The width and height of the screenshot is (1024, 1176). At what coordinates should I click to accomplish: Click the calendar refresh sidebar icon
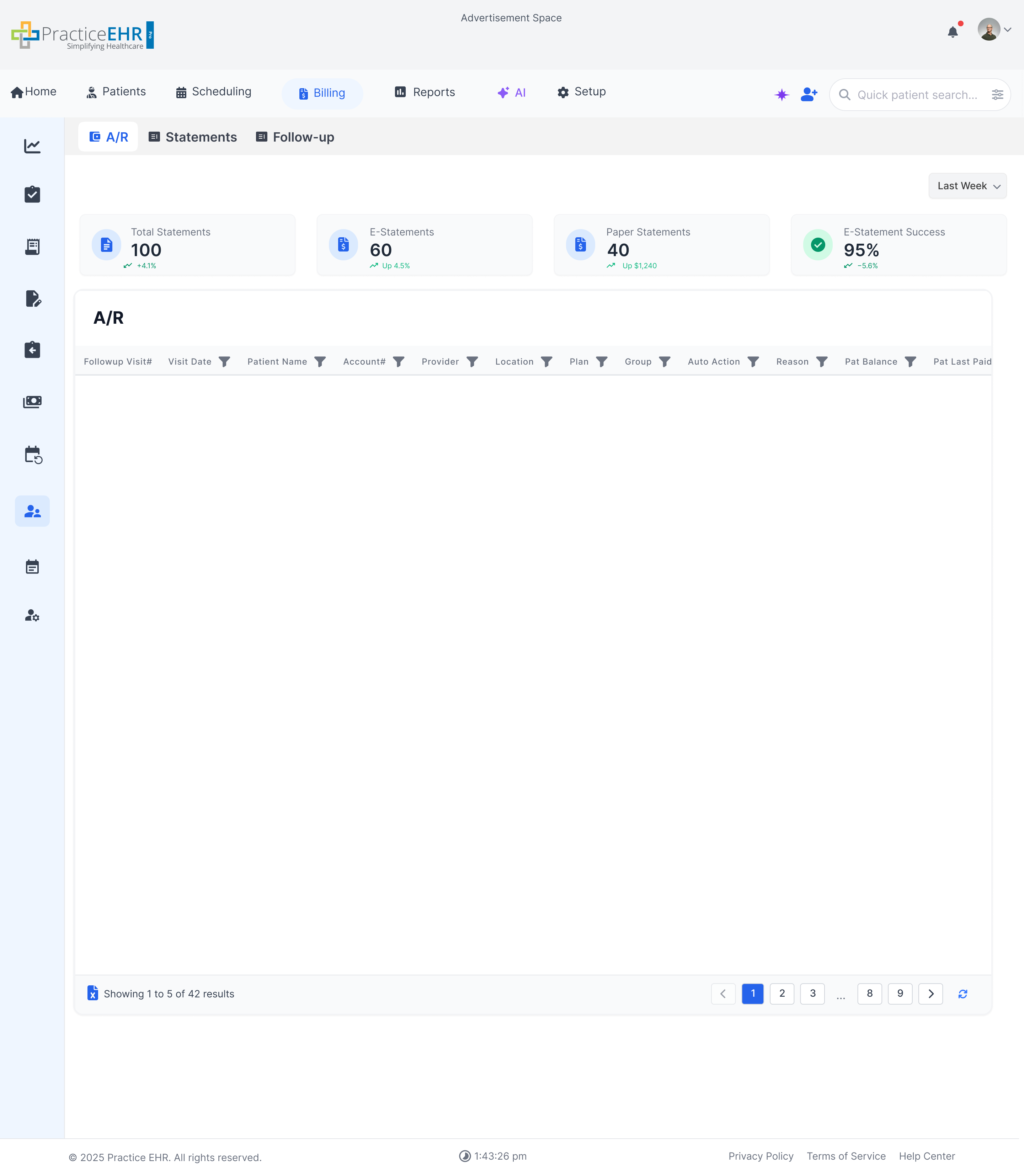tap(33, 455)
